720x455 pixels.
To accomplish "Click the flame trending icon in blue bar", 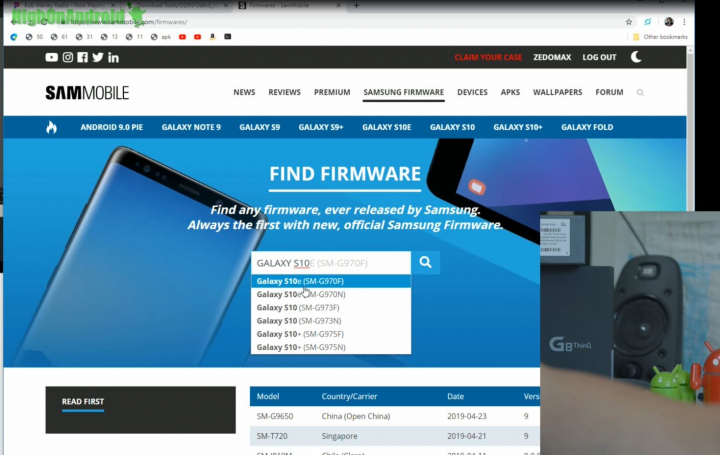I will (x=51, y=127).
